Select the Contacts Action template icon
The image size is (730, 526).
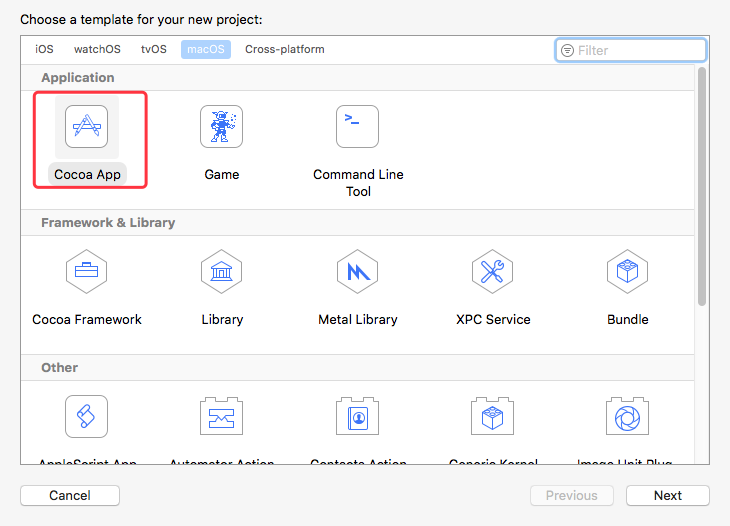(x=357, y=416)
